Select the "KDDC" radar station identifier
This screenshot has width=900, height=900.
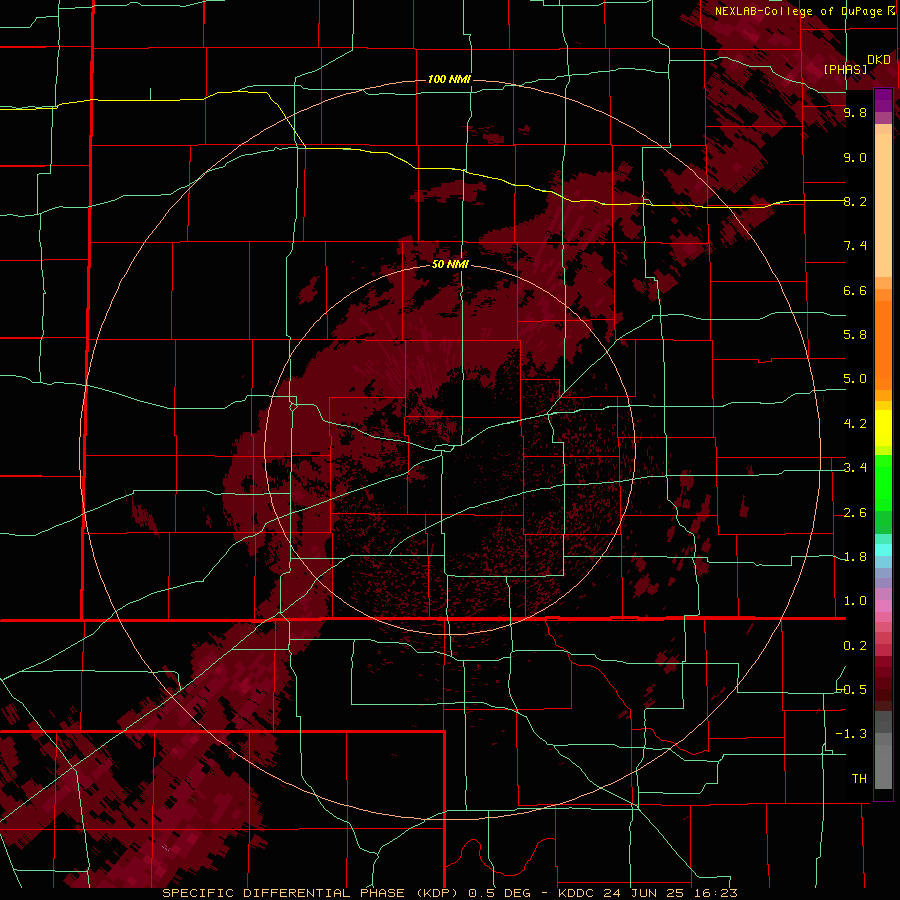click(x=574, y=893)
